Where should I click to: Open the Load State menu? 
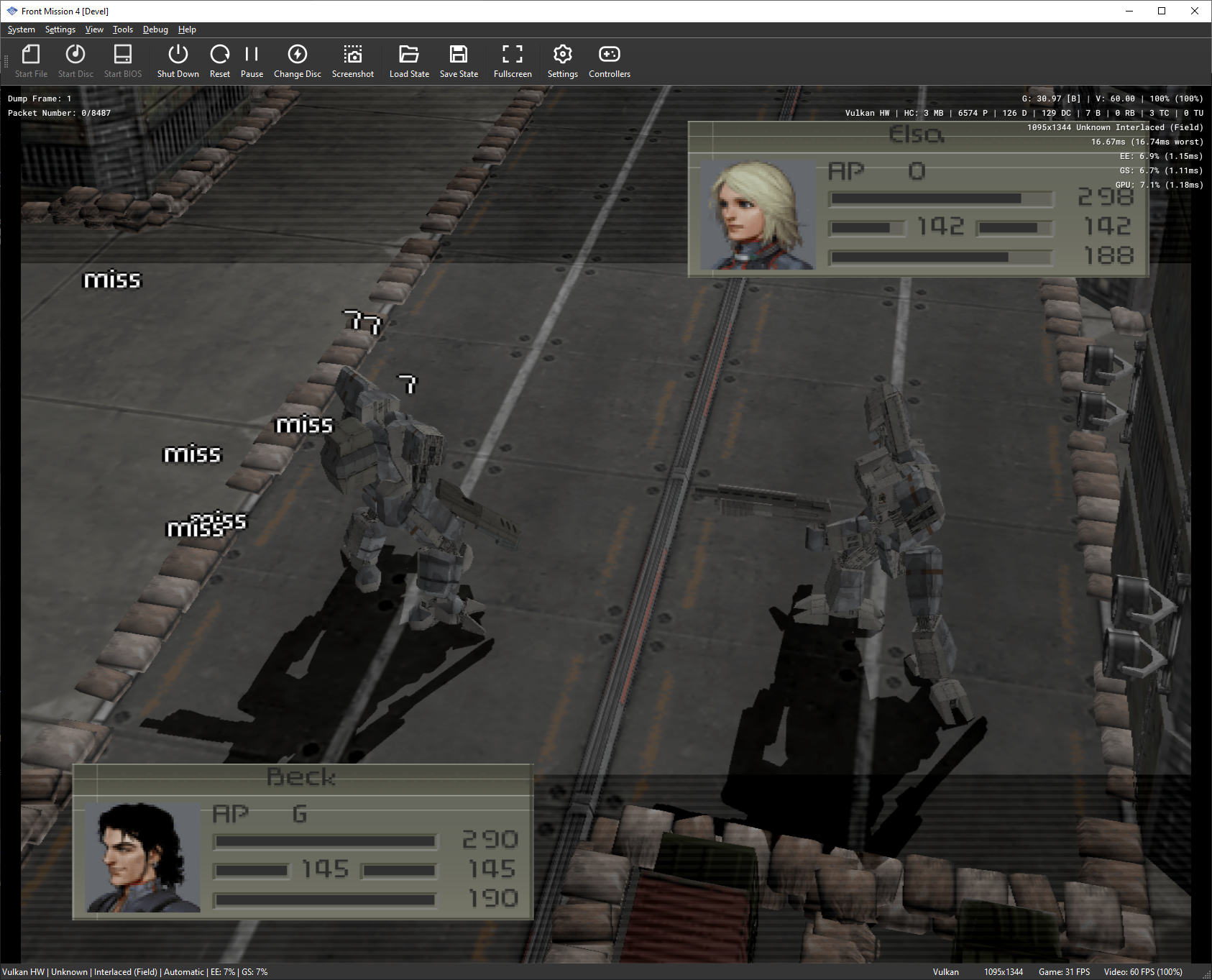tap(409, 61)
